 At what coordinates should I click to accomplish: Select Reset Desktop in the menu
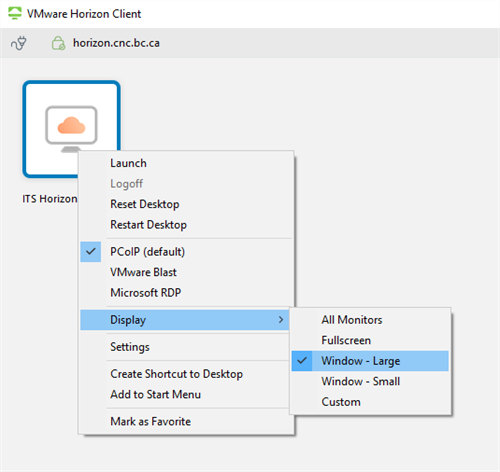click(x=187, y=204)
